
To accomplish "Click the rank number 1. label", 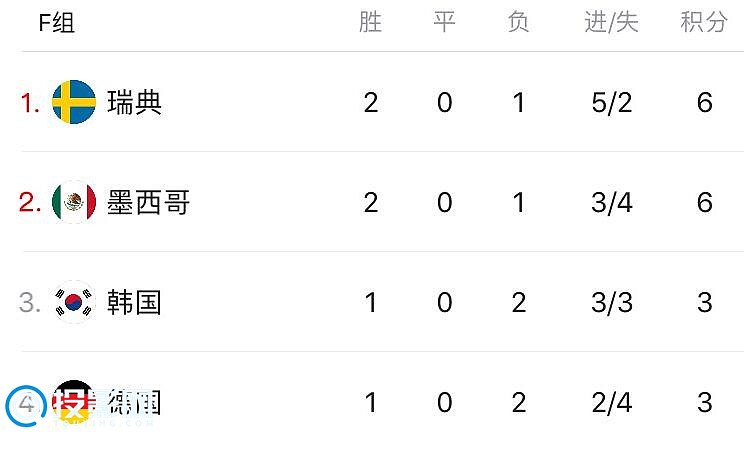I will pos(30,103).
